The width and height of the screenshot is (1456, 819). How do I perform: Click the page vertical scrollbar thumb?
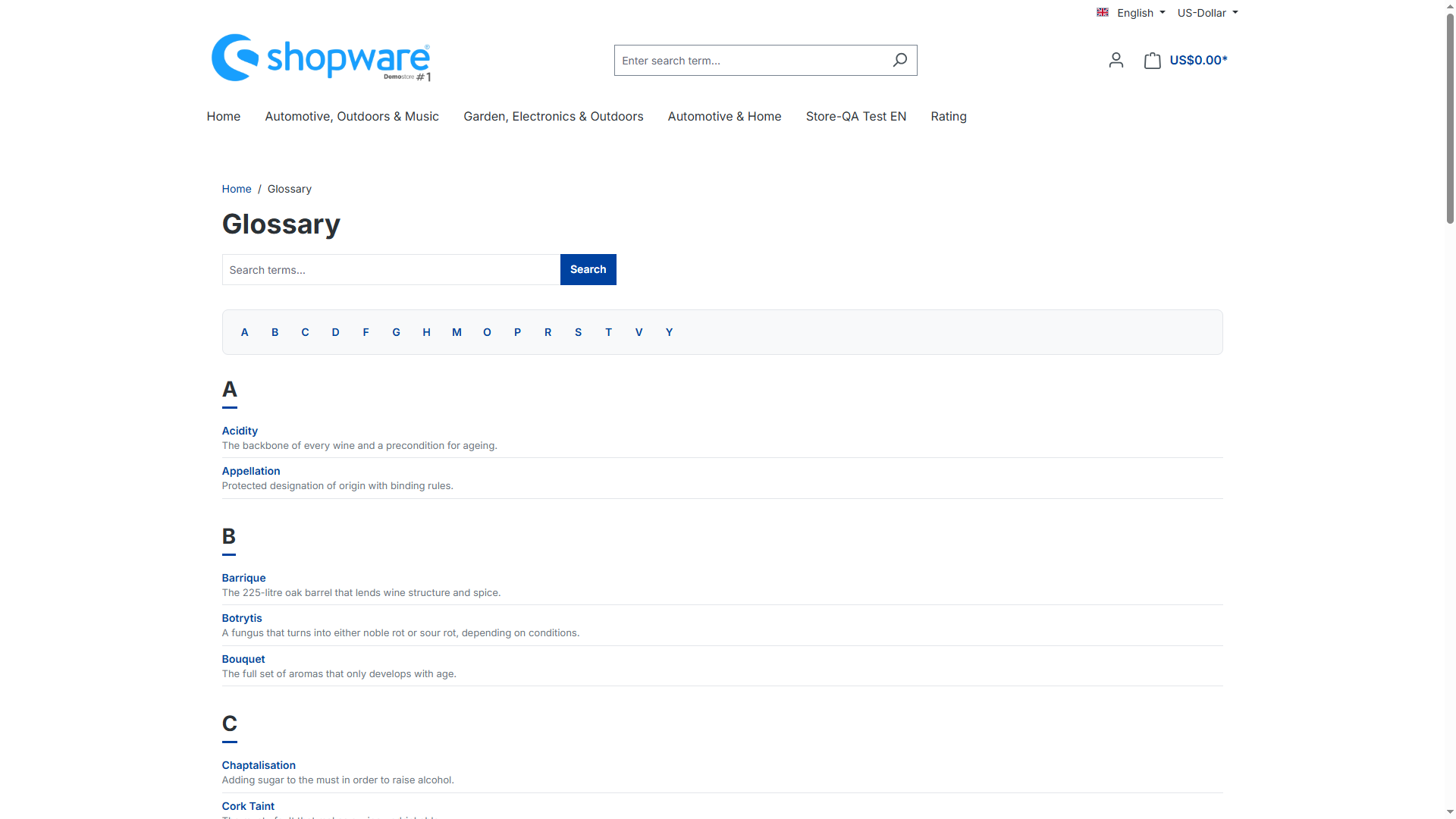pyautogui.click(x=1450, y=118)
